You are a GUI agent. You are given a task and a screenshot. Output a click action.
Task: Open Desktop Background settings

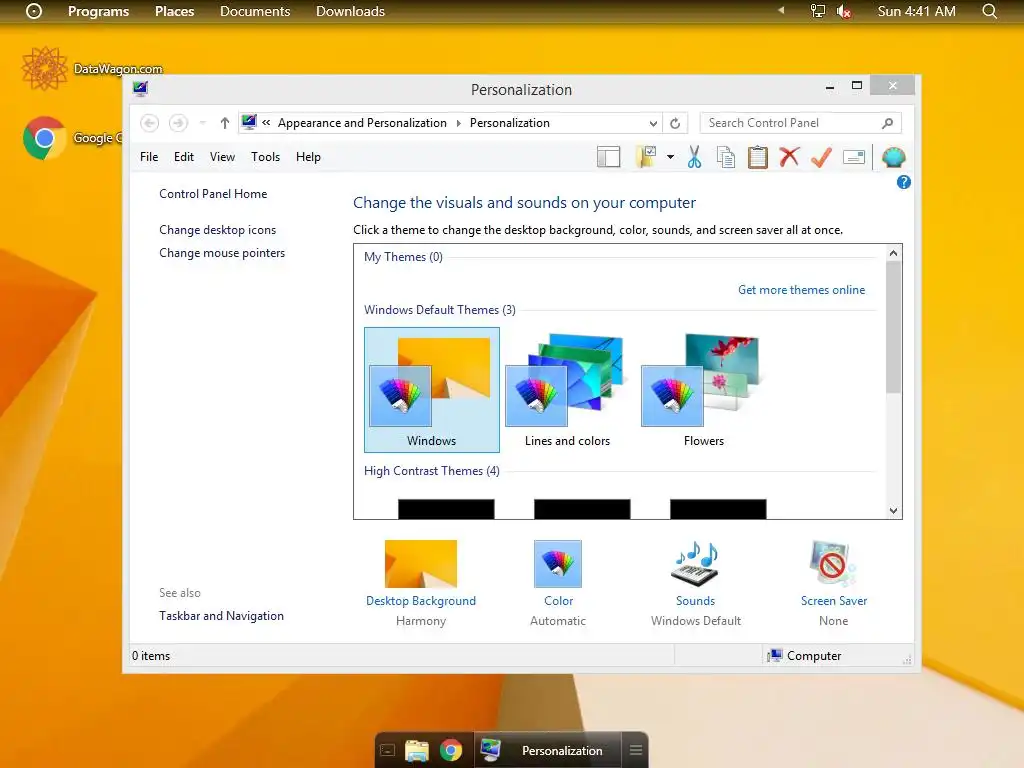pyautogui.click(x=421, y=582)
